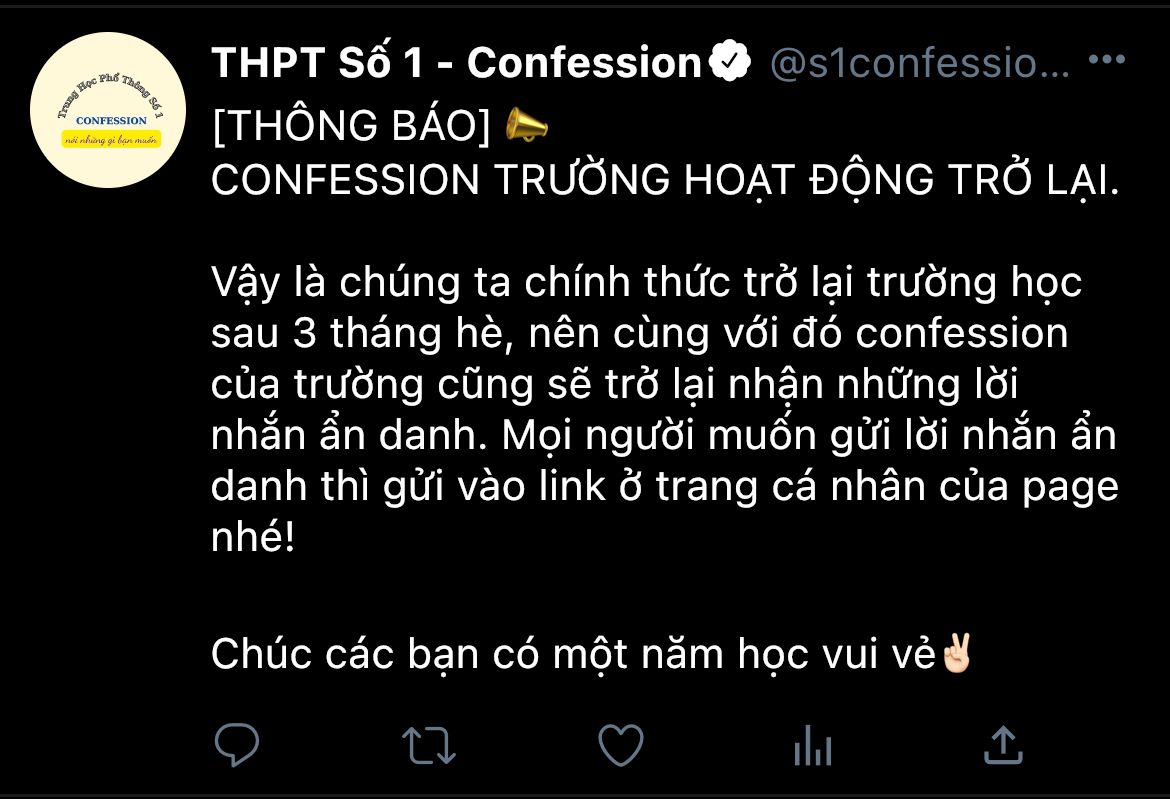This screenshot has height=799, width=1170.
Task: Click the blue-white verified badge
Action: tap(729, 61)
